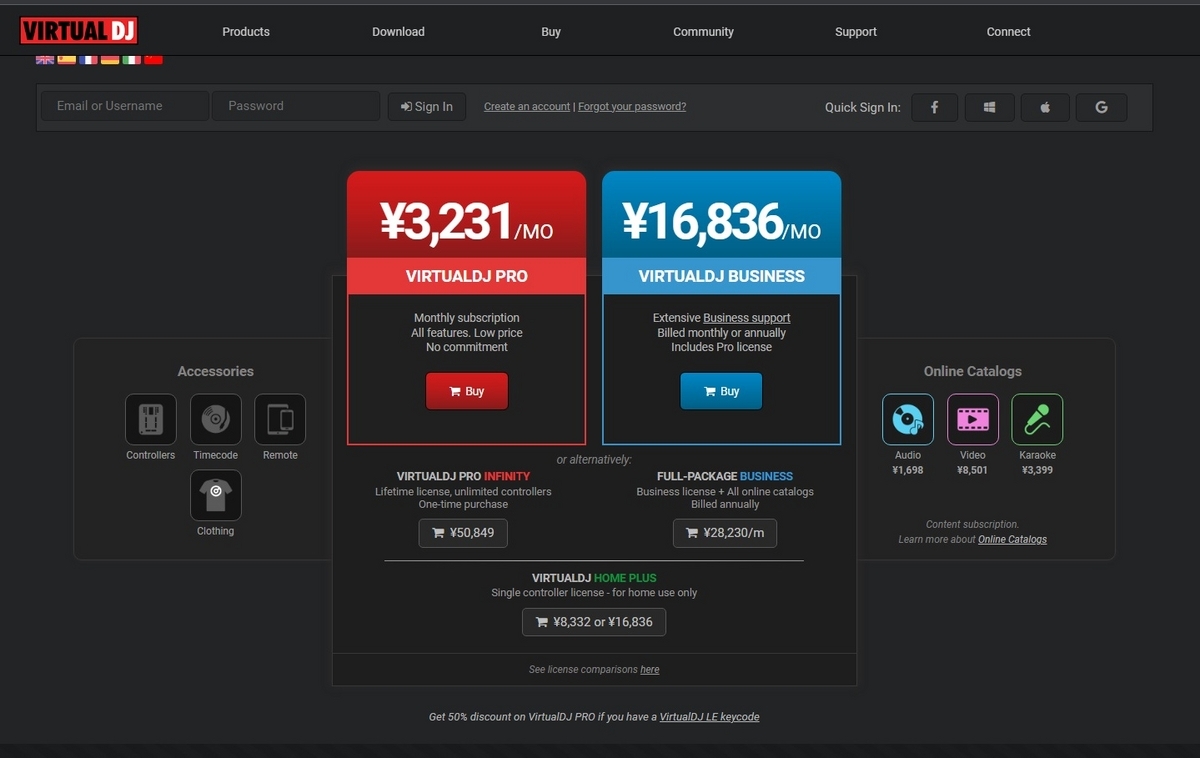Image resolution: width=1200 pixels, height=758 pixels.
Task: Open the Buy menu
Action: click(x=551, y=32)
